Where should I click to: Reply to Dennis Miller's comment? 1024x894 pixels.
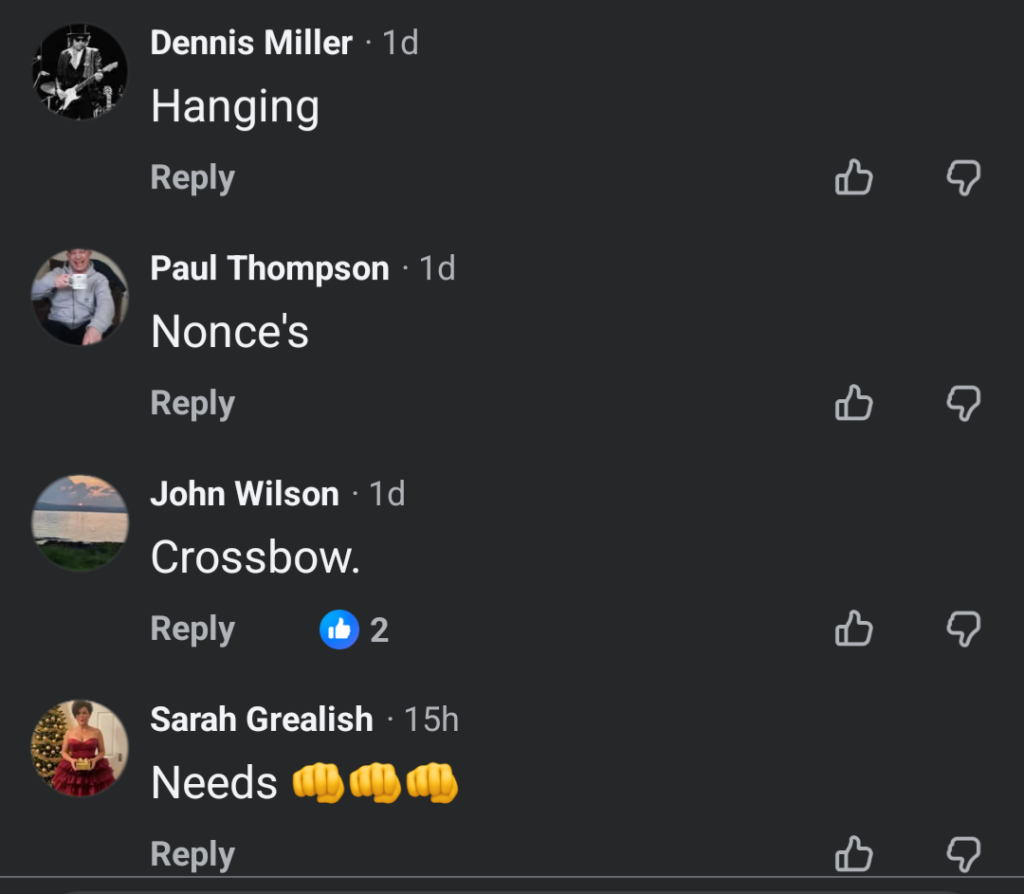(x=192, y=178)
